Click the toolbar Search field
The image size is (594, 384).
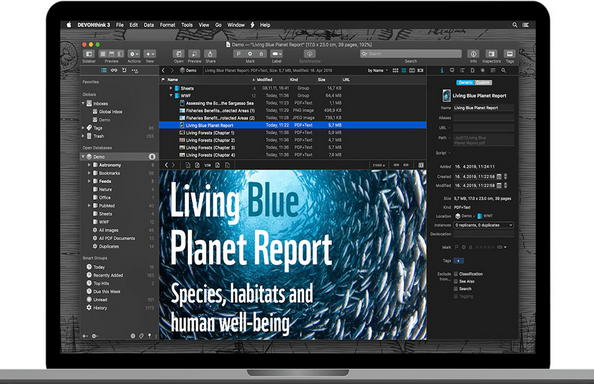(x=411, y=54)
